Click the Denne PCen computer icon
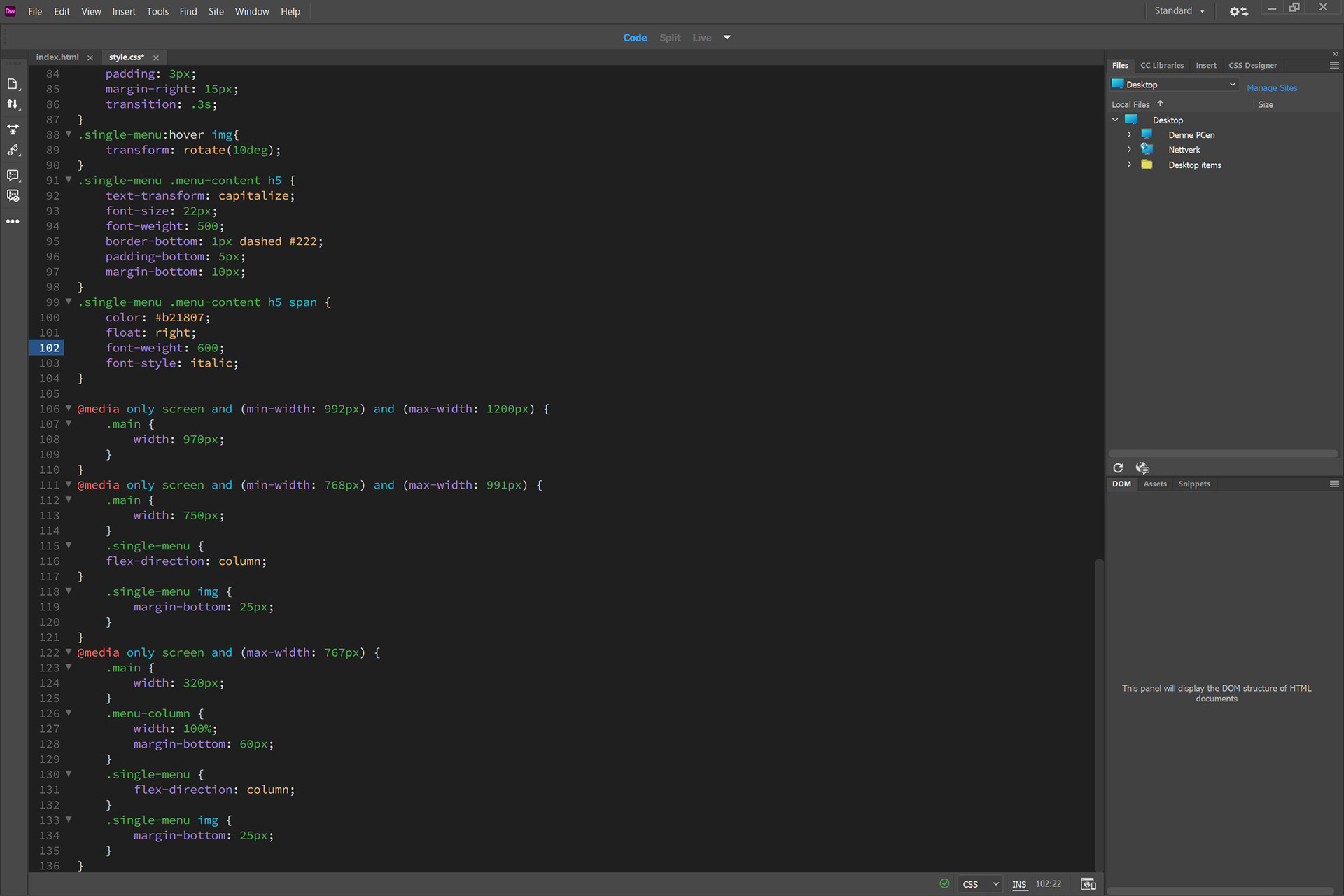Screen dimensions: 1344x896 1147,134
